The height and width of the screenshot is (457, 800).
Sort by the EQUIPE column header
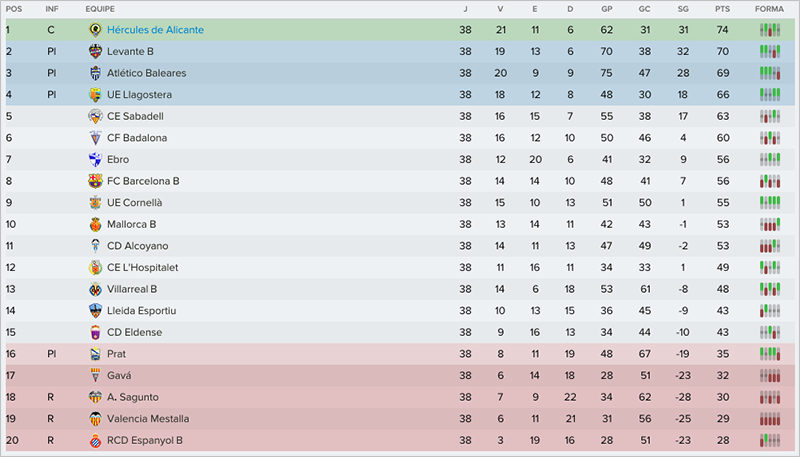coord(99,9)
